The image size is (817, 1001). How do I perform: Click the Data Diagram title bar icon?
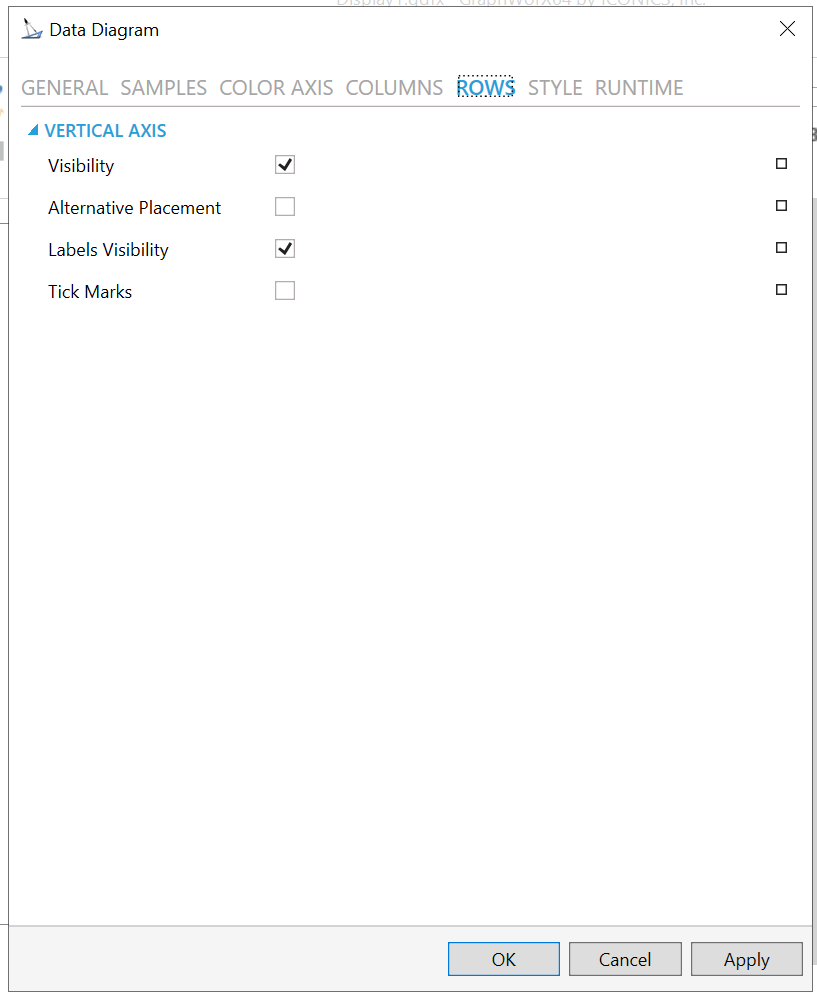(x=32, y=30)
